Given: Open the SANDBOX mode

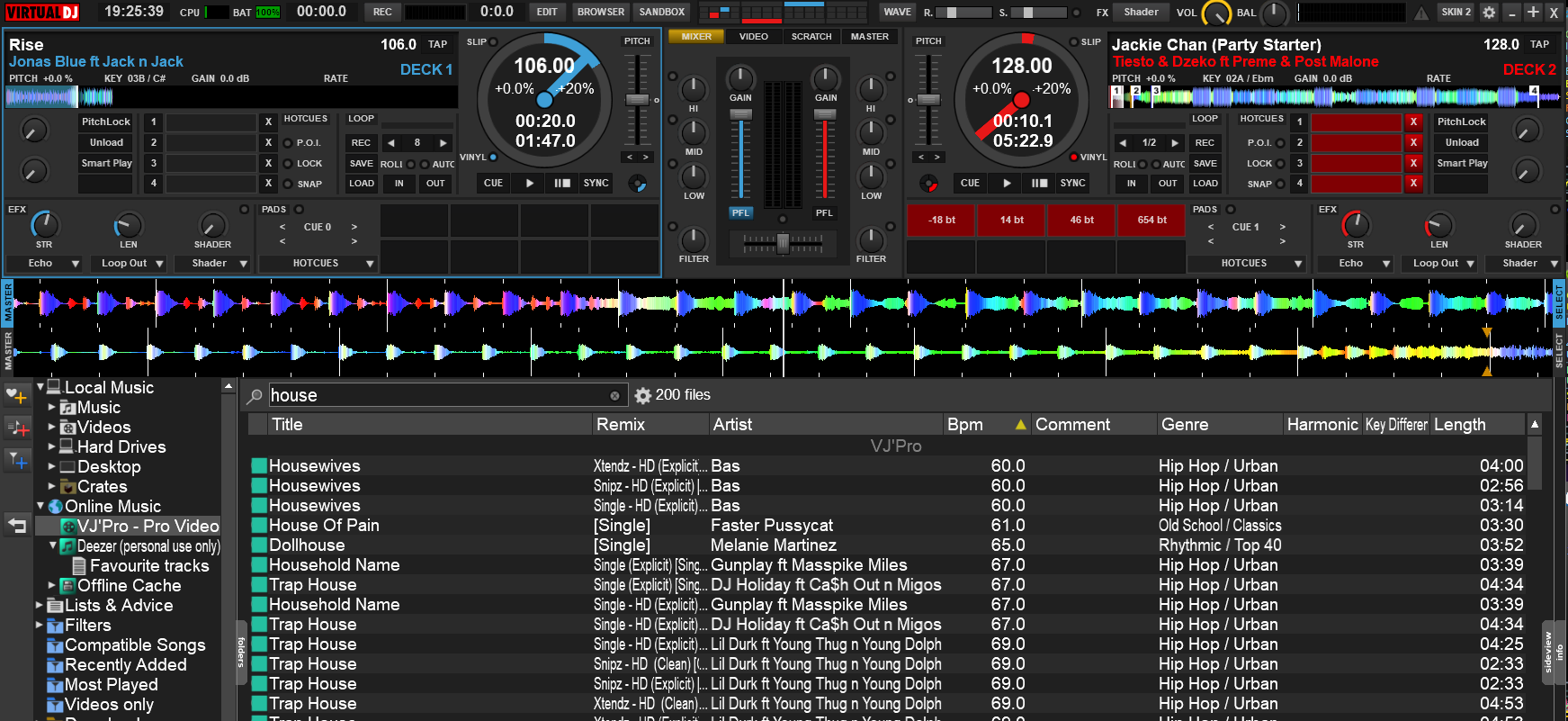Looking at the screenshot, I should (x=662, y=12).
